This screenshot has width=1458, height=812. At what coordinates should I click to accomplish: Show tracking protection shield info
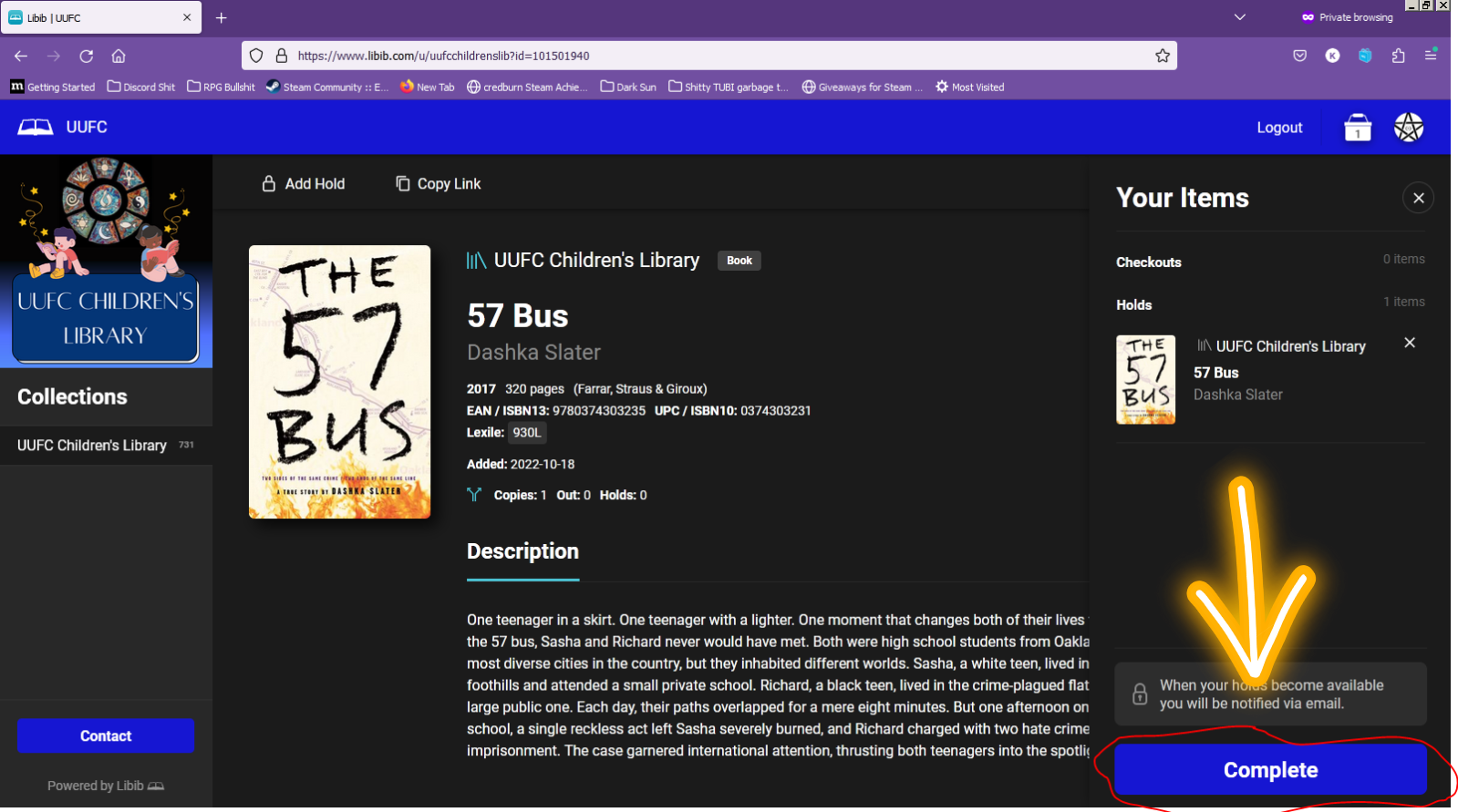click(x=256, y=56)
